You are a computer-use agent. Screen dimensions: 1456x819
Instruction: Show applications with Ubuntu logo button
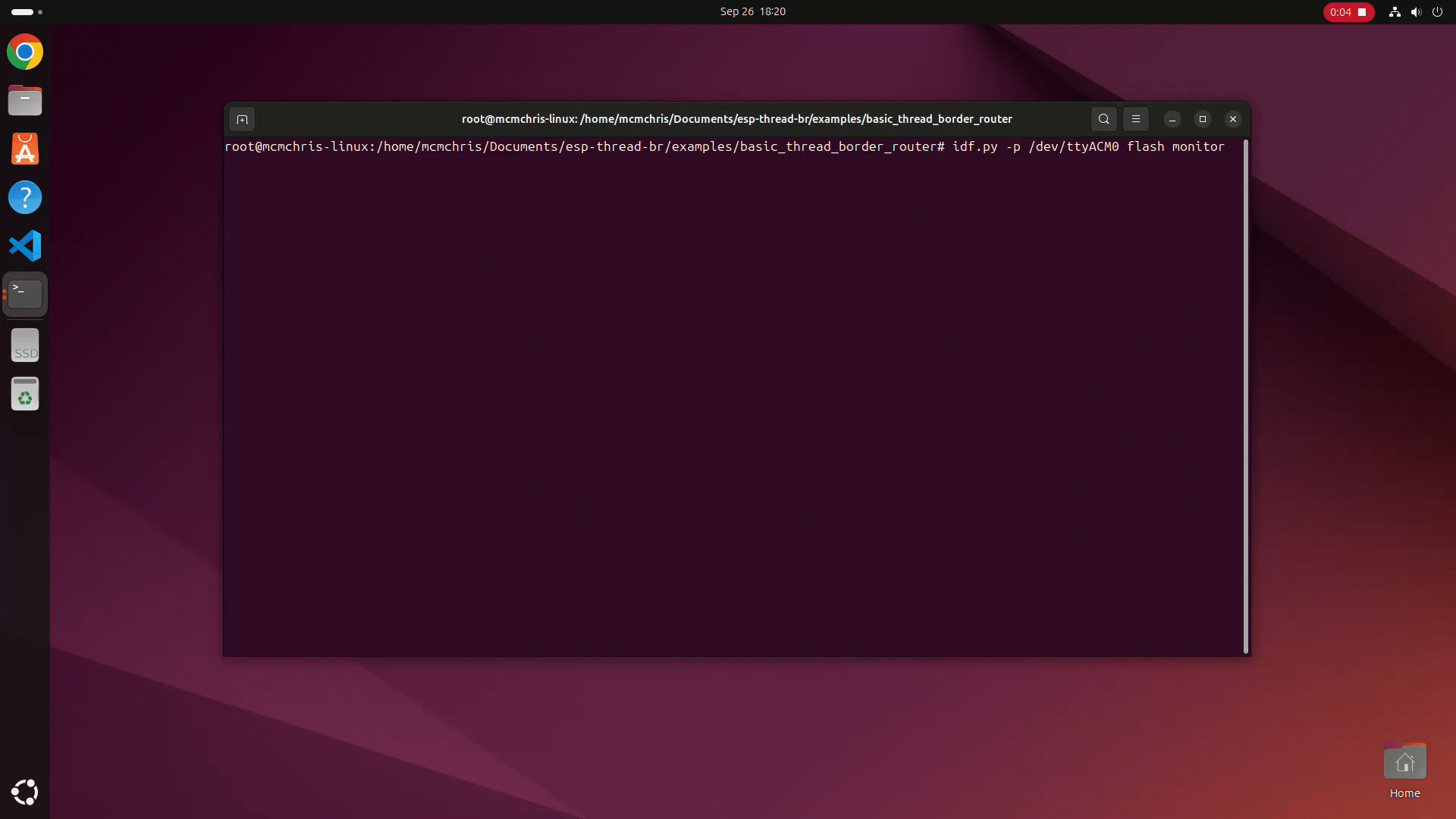[25, 792]
